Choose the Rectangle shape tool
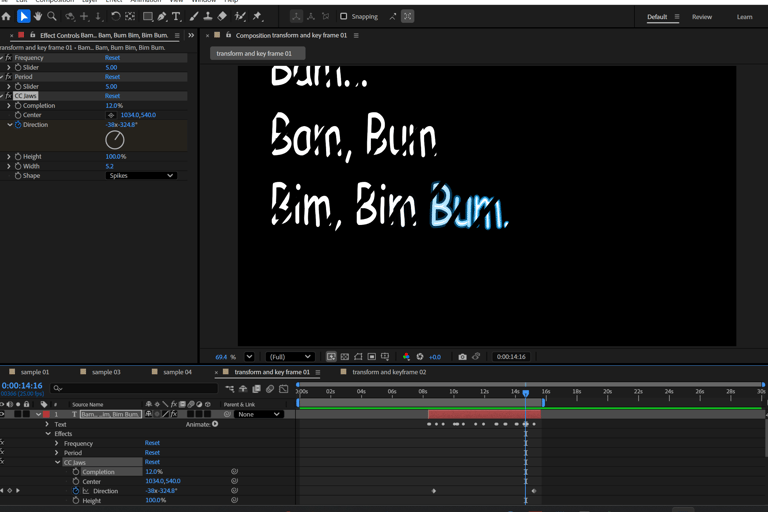The height and width of the screenshot is (512, 768). pos(147,16)
